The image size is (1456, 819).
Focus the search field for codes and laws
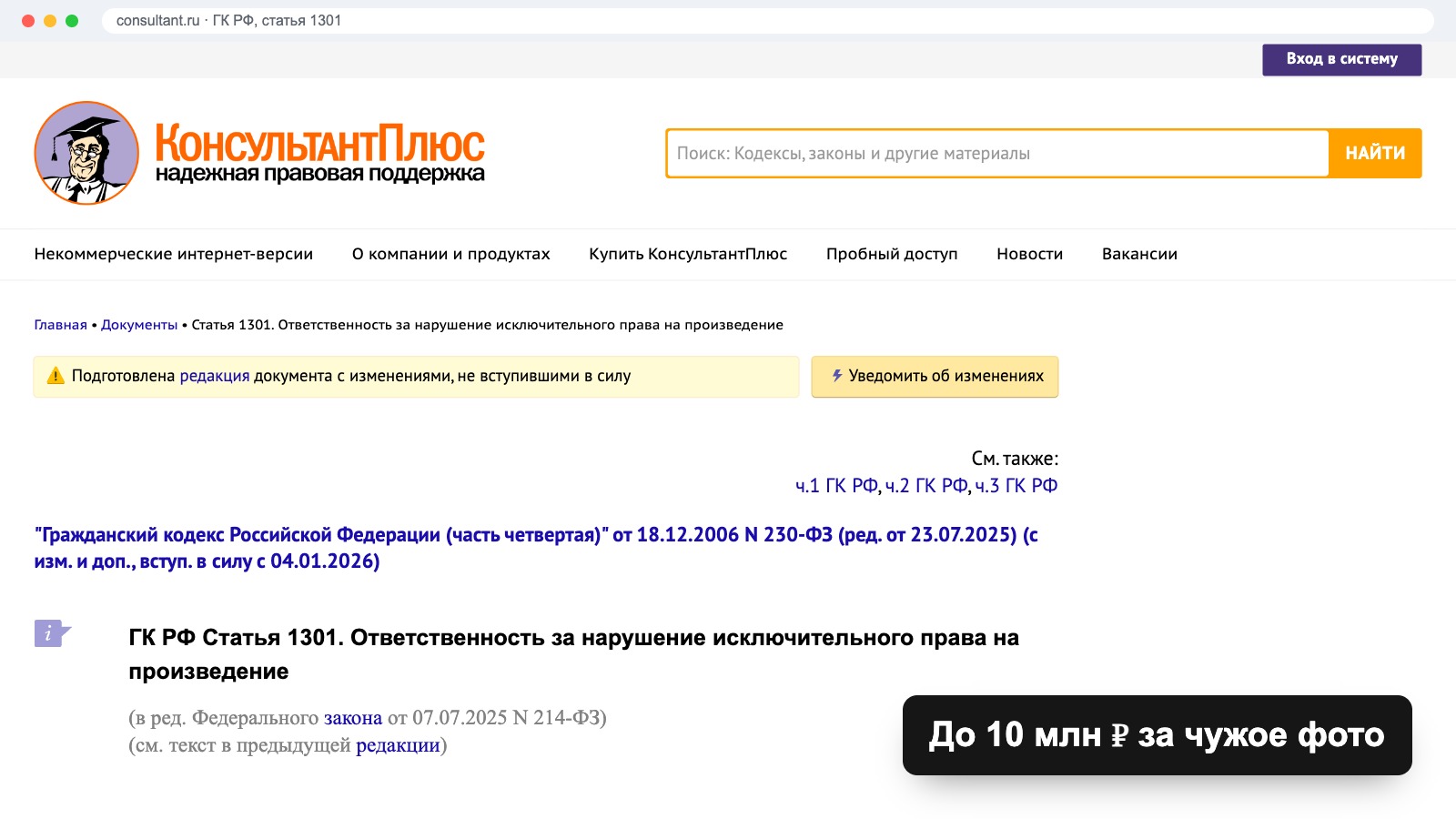997,153
